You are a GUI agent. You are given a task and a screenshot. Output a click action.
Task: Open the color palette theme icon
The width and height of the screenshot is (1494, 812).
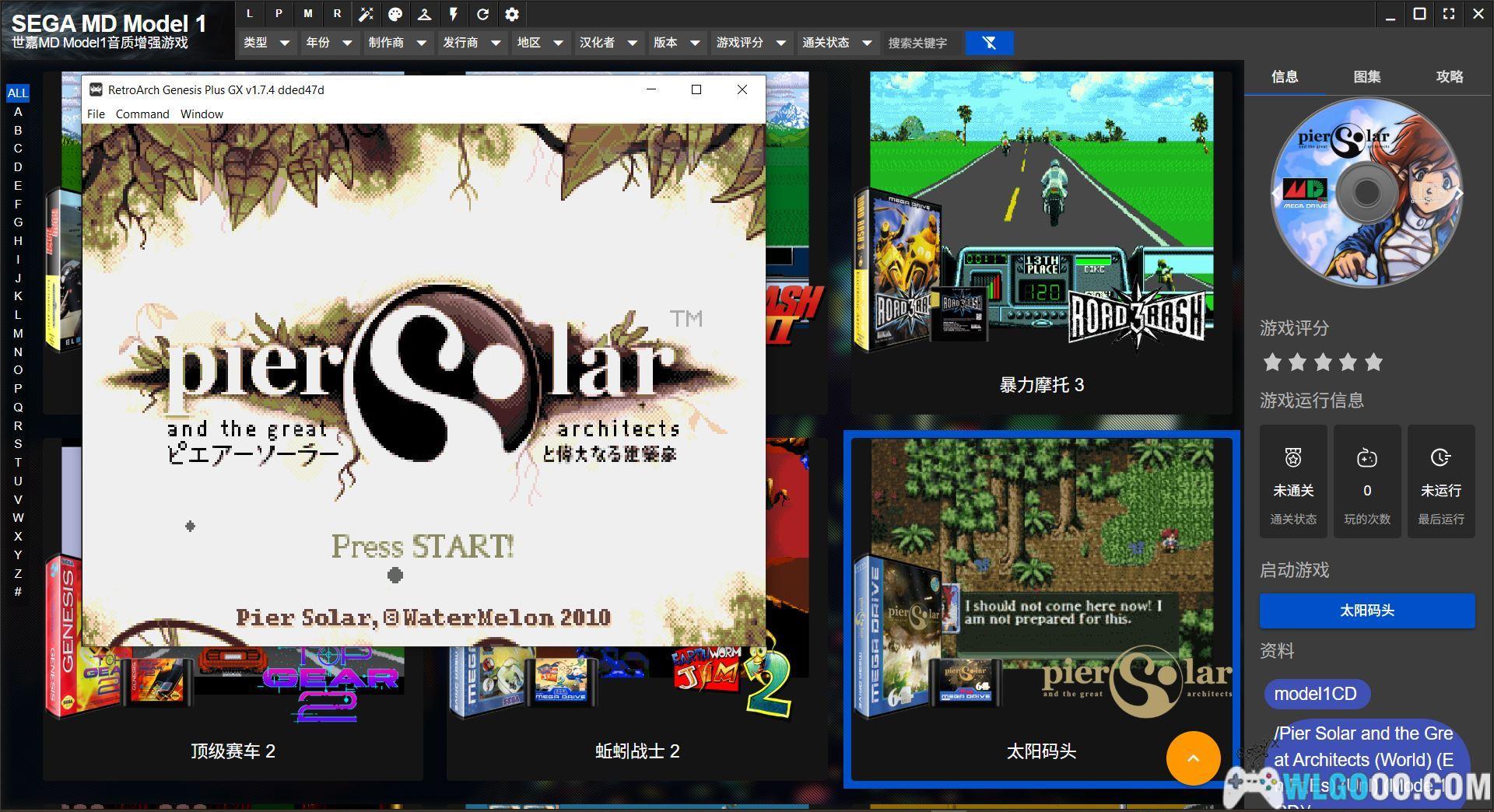395,14
